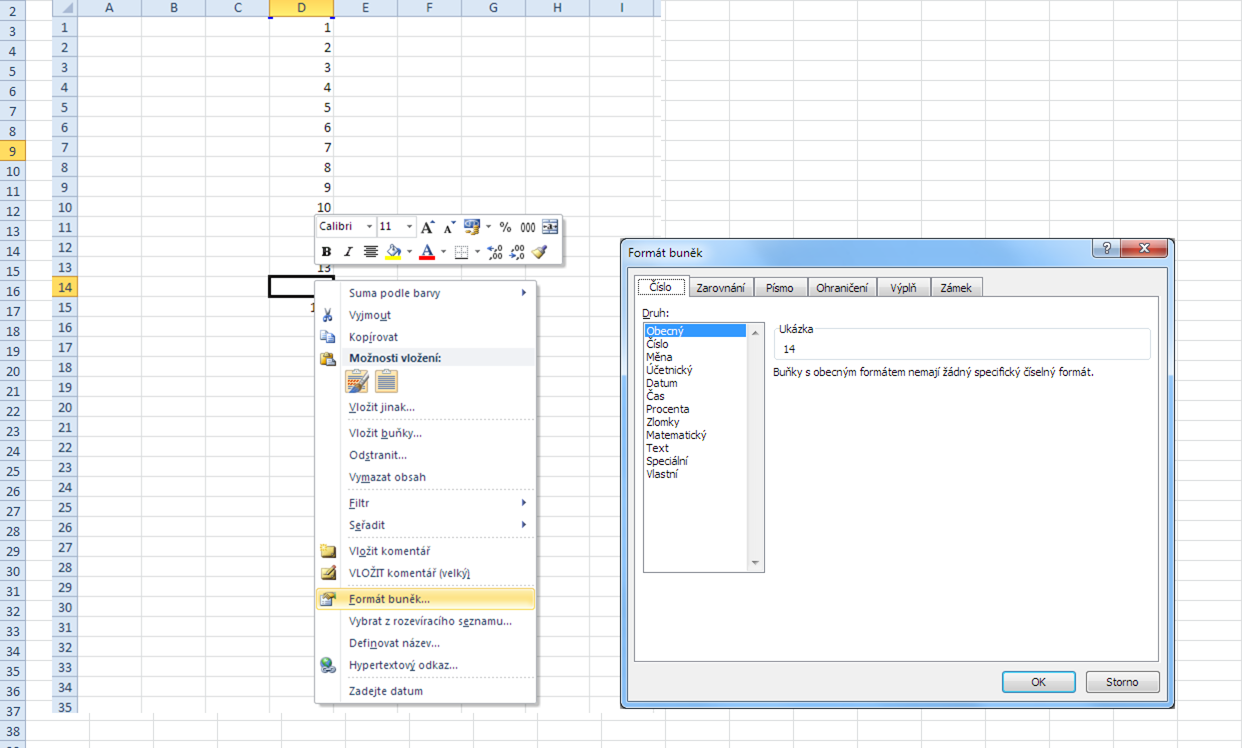
Task: Expand the Suma podle barvy submenu
Action: 523,293
